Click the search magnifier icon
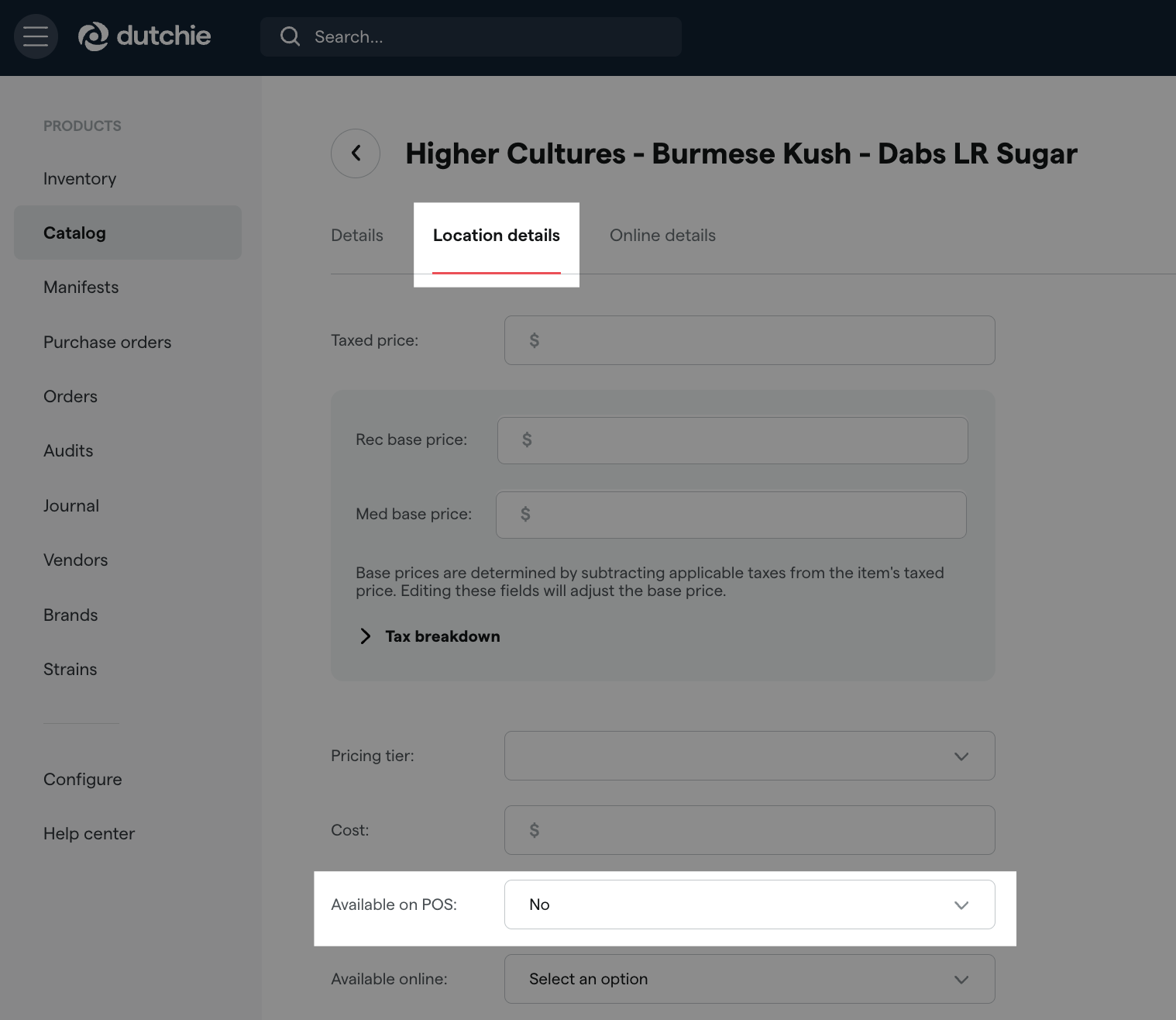The height and width of the screenshot is (1020, 1176). [x=290, y=36]
